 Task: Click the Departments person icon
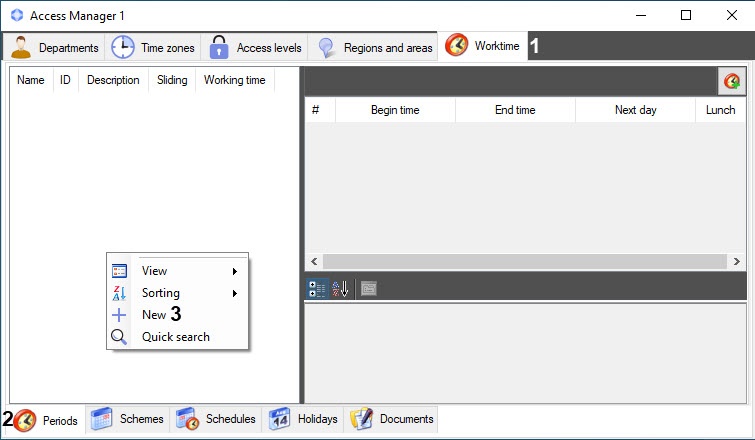(x=21, y=47)
